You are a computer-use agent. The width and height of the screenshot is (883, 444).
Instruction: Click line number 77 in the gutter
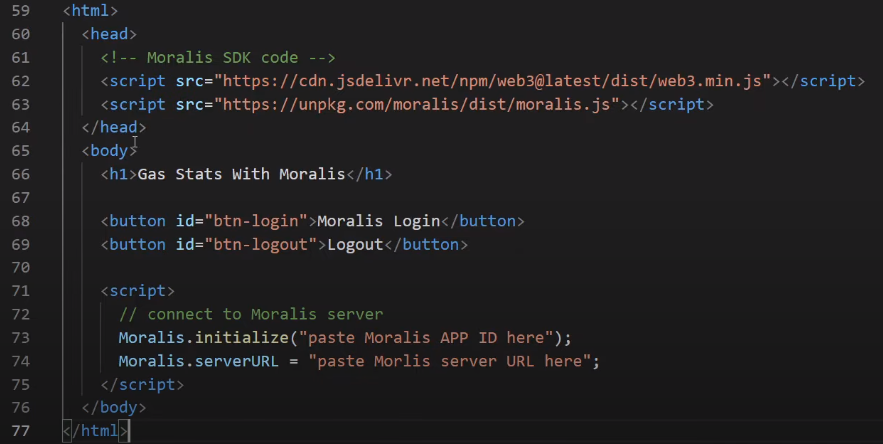(x=20, y=431)
